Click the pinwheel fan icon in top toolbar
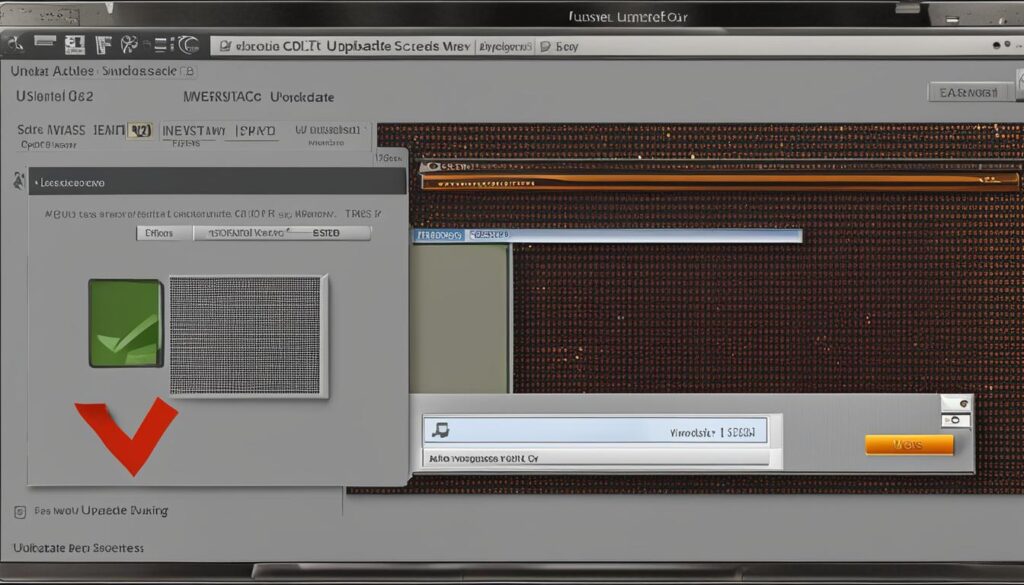Screen dimensions: 1024x585 [129, 45]
